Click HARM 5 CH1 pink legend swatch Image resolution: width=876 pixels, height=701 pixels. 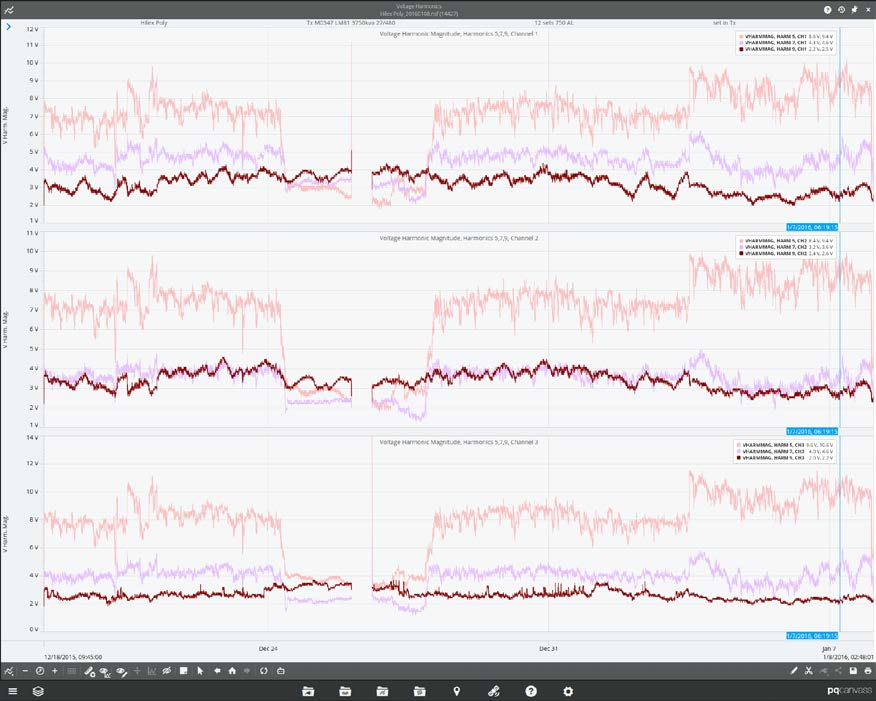point(741,36)
